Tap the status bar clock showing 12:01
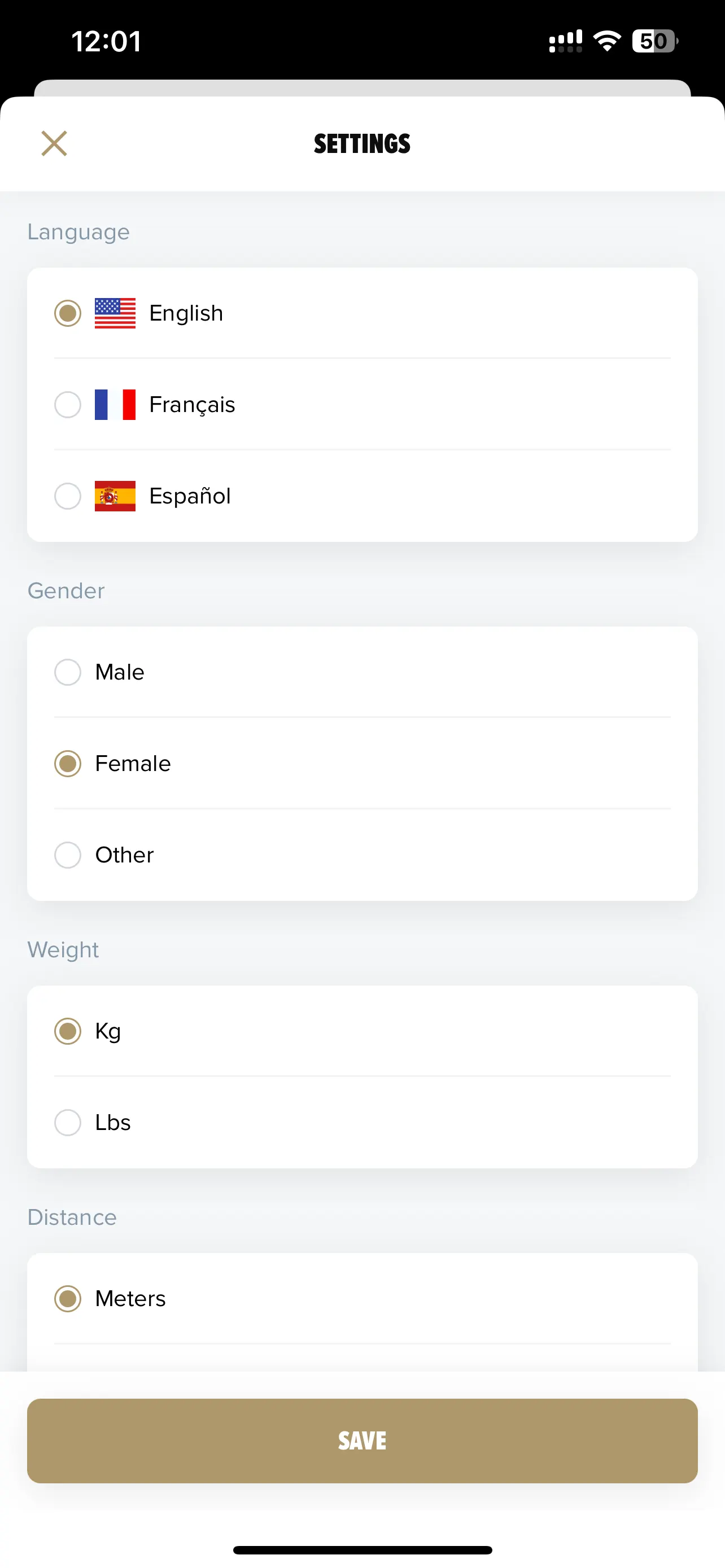The height and width of the screenshot is (1568, 725). tap(107, 41)
